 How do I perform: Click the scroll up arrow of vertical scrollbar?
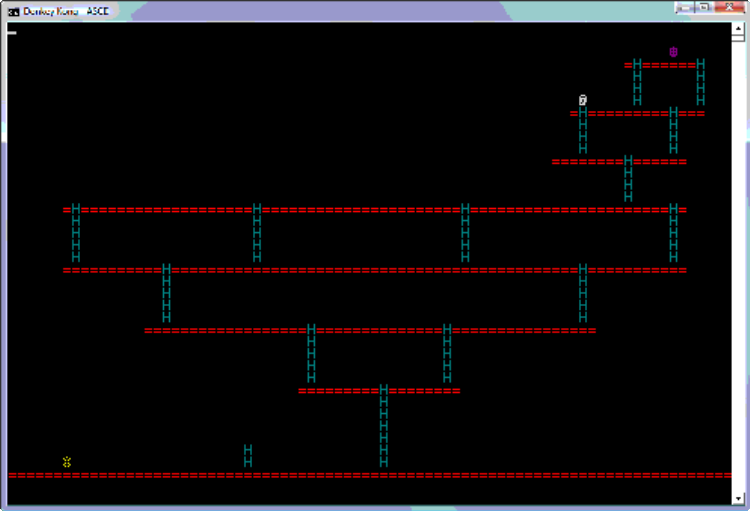pos(738,28)
